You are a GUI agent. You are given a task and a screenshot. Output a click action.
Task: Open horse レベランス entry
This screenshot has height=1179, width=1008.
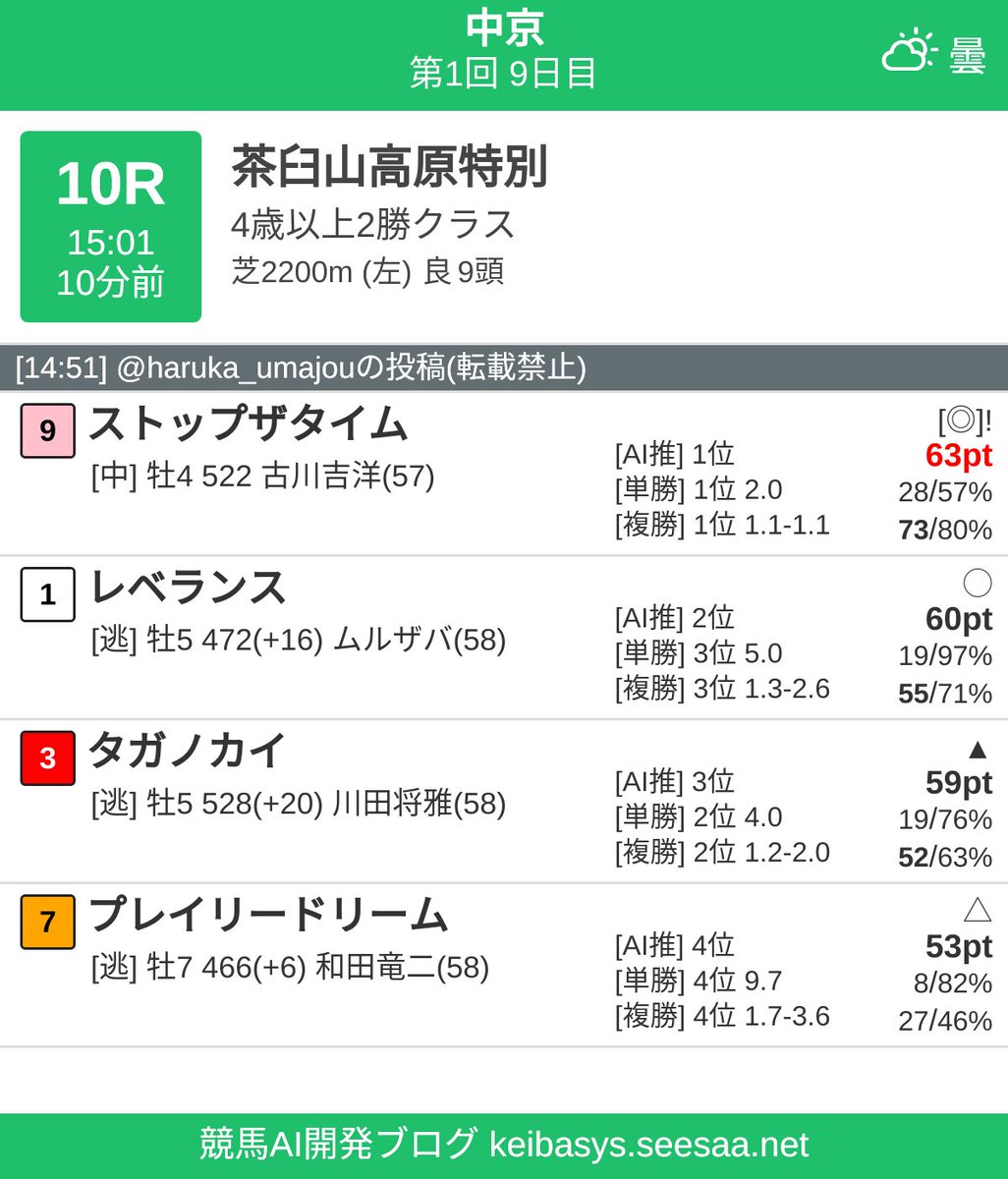188,589
